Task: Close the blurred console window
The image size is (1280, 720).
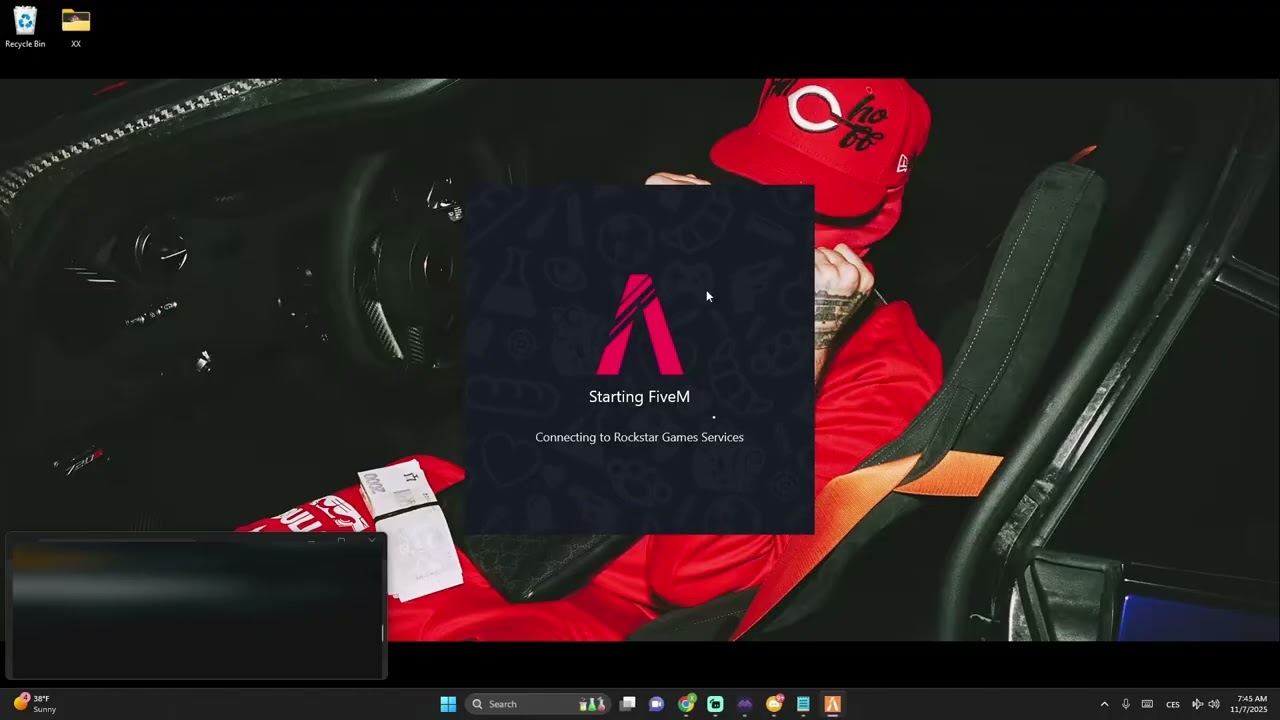Action: tap(372, 541)
